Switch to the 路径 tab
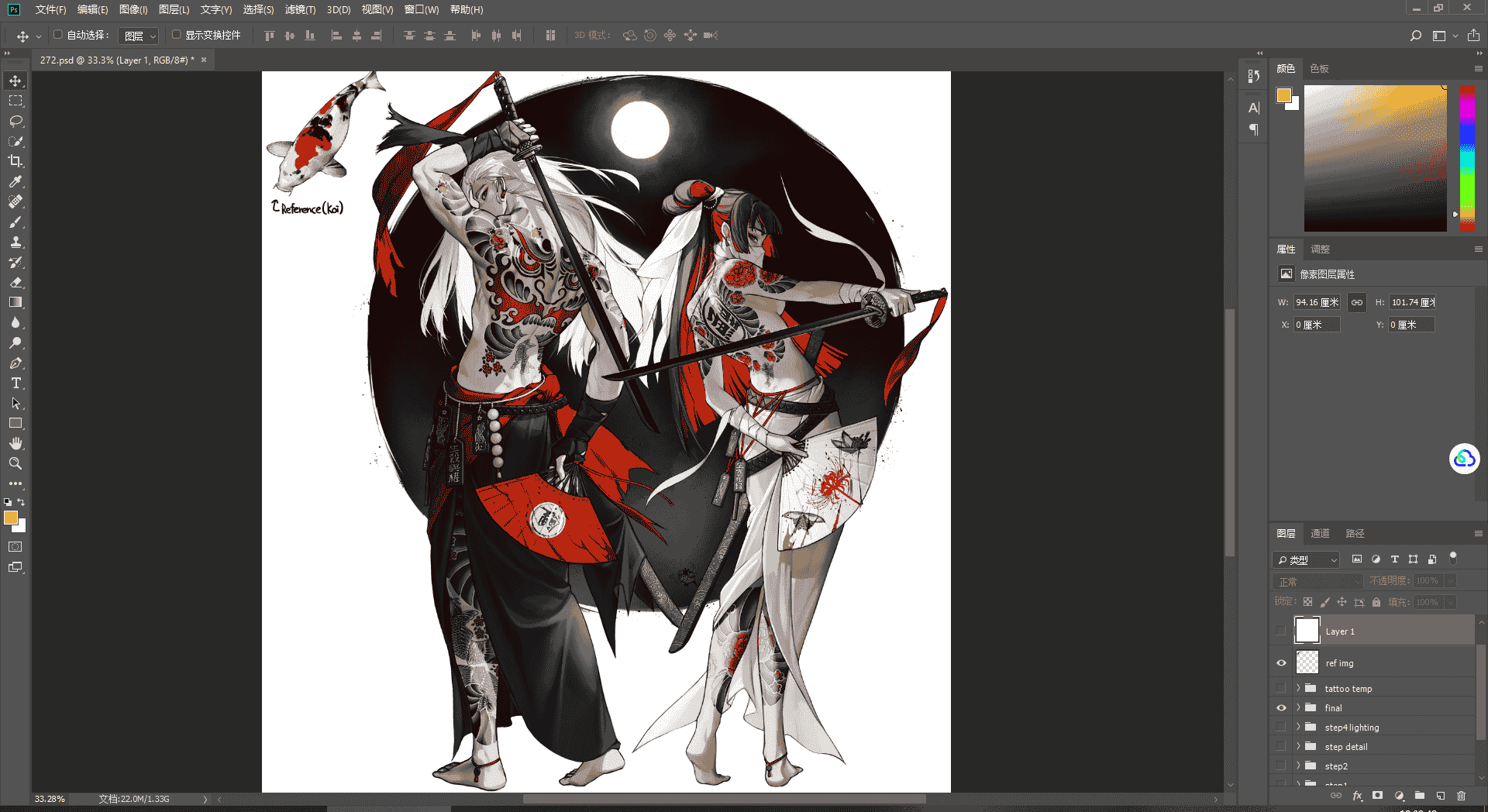This screenshot has width=1488, height=812. [x=1355, y=533]
